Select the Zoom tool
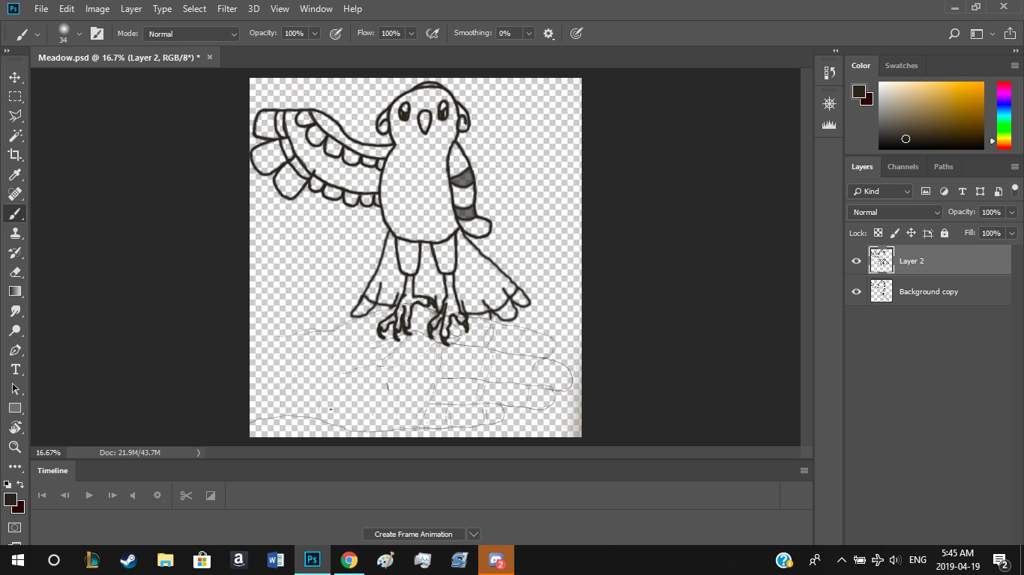The image size is (1024, 575). (x=15, y=448)
